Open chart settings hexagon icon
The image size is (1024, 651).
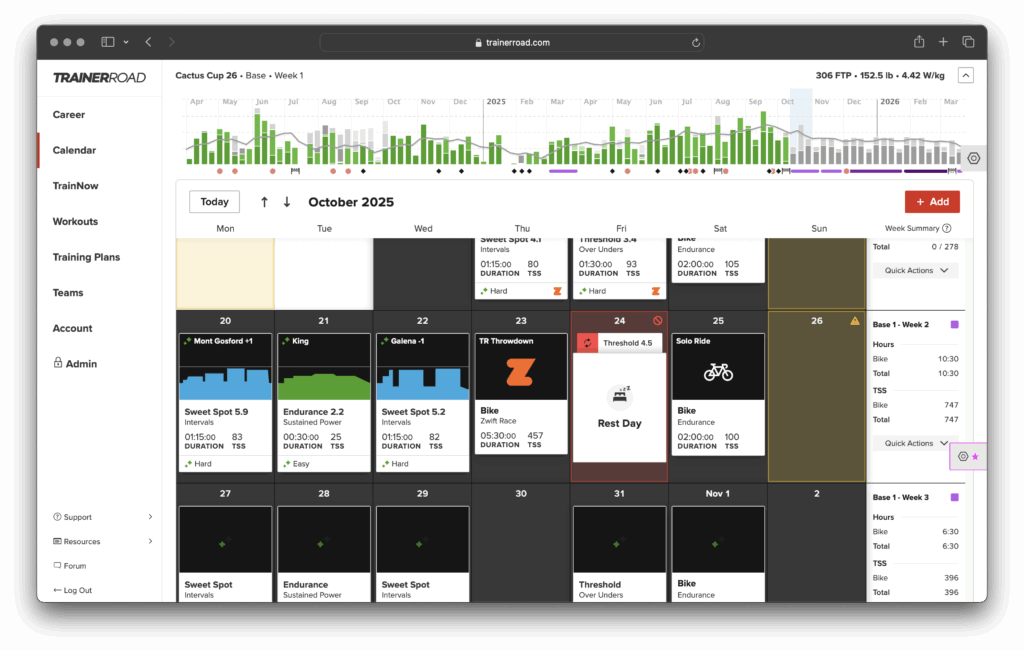(x=973, y=158)
